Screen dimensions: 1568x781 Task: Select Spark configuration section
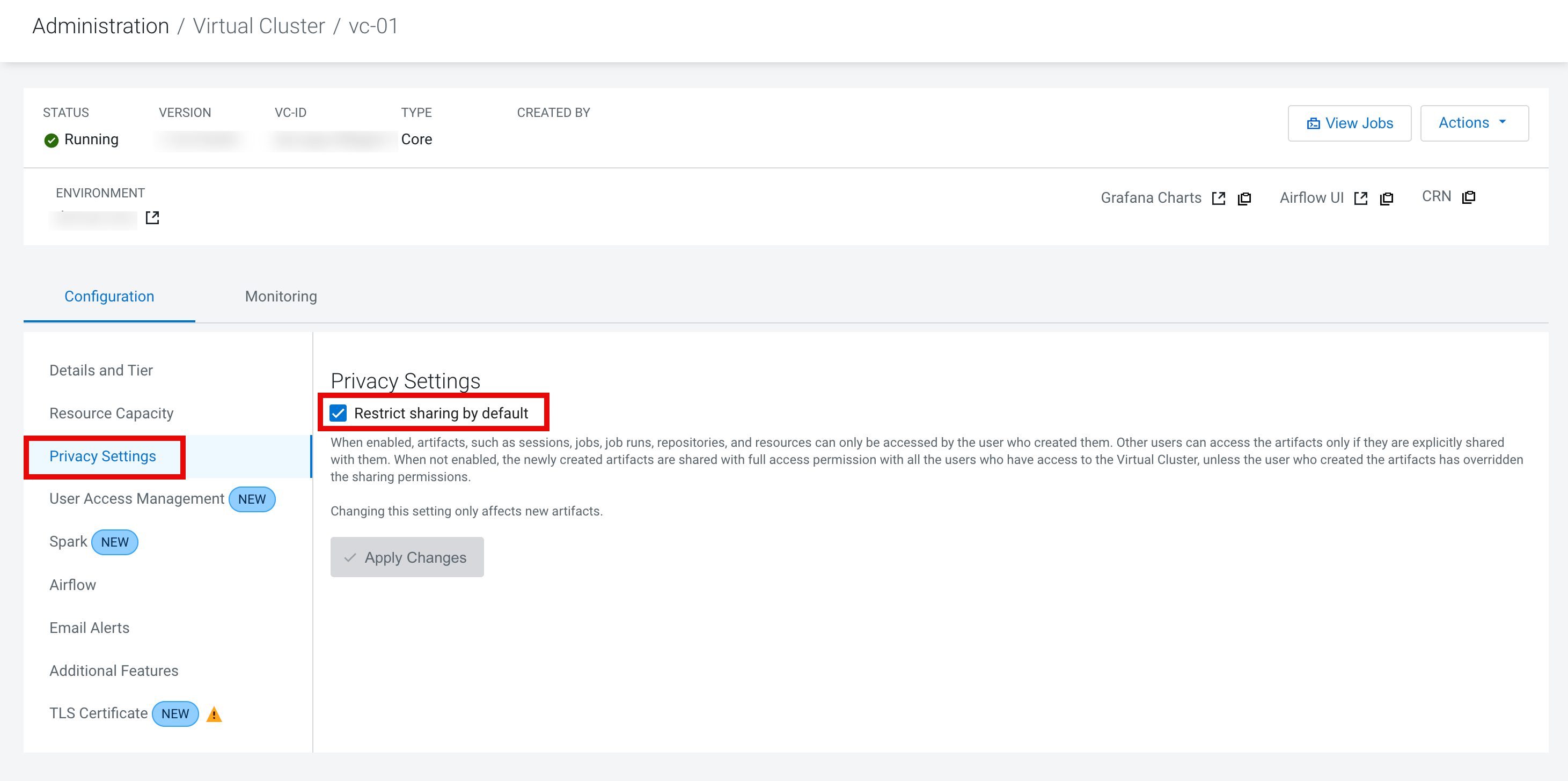(68, 542)
